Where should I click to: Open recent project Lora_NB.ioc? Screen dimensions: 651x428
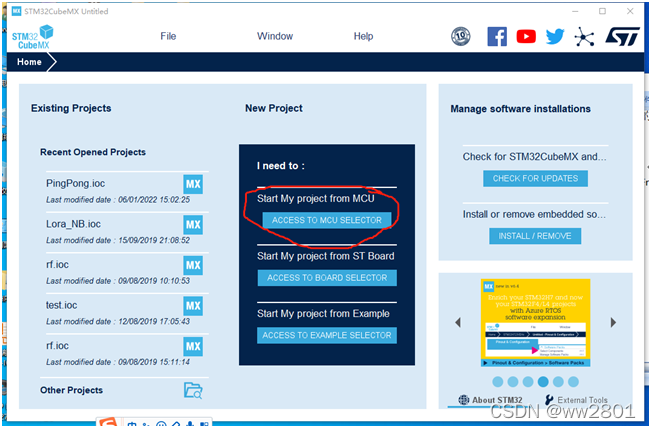click(73, 224)
